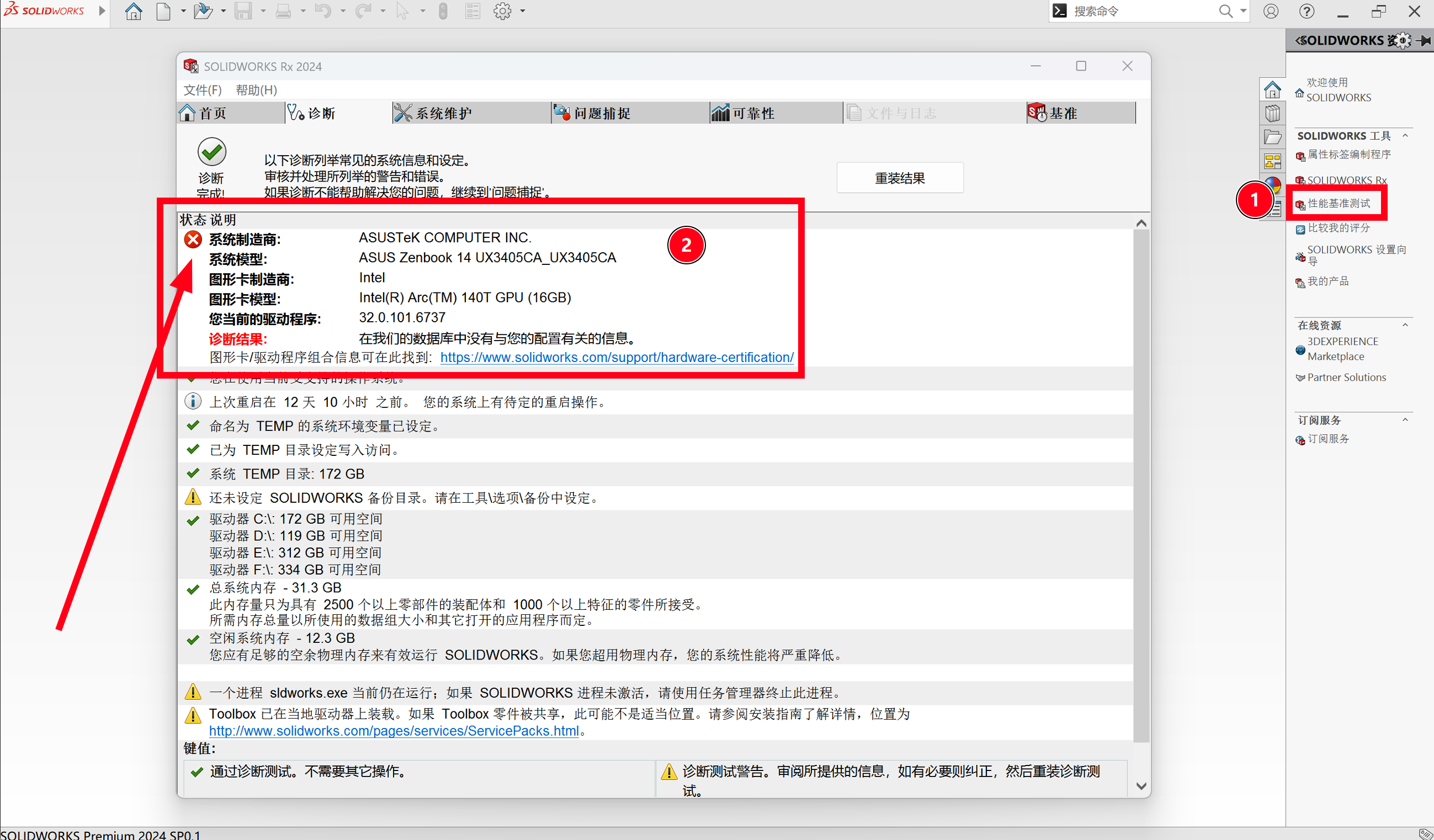Image resolution: width=1434 pixels, height=840 pixels.
Task: Open the user login account icon
Action: pos(1271,12)
